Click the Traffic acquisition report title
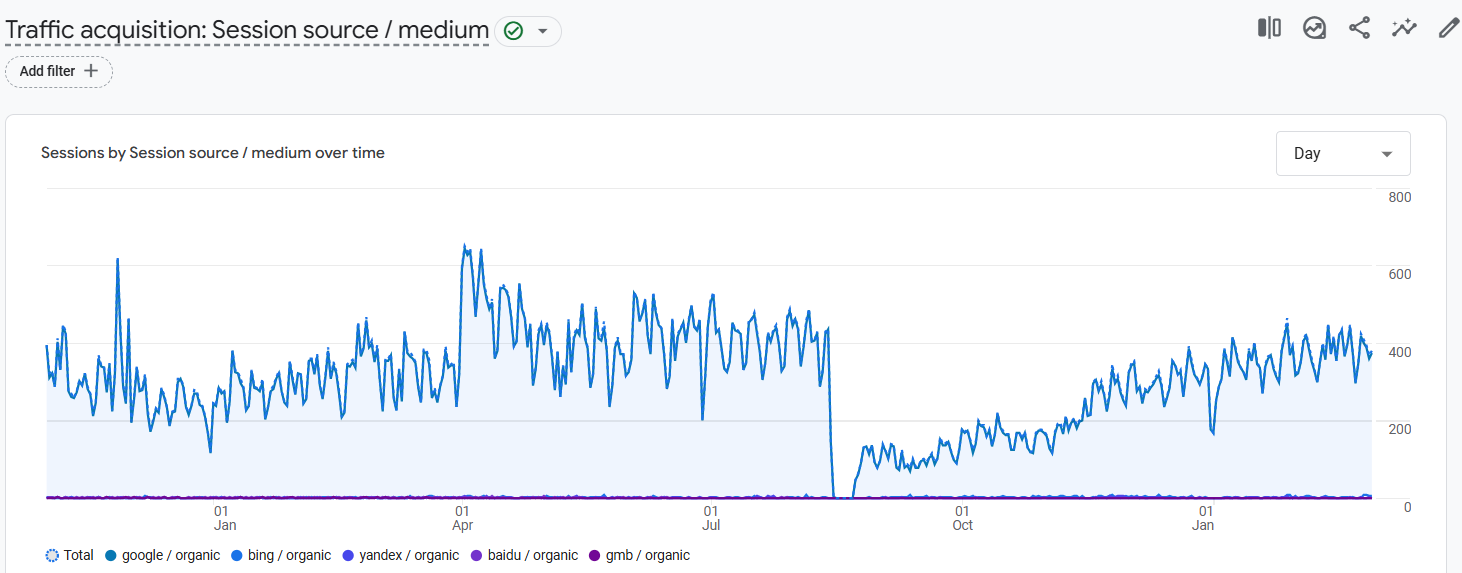Viewport: 1462px width, 573px height. coord(247,30)
